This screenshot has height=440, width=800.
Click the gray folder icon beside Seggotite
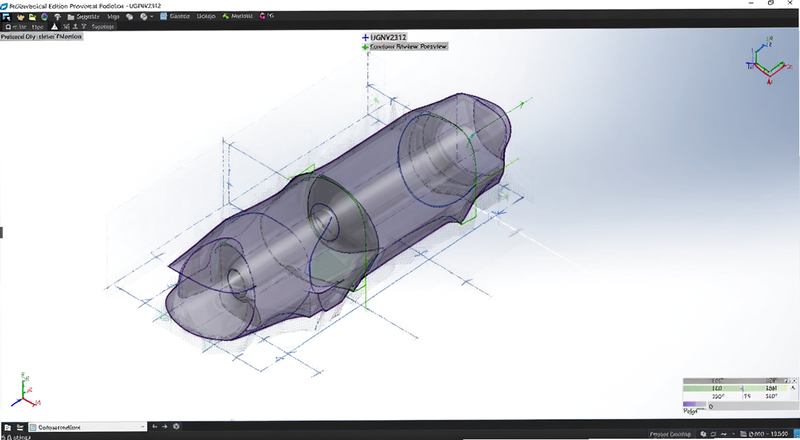coord(71,16)
